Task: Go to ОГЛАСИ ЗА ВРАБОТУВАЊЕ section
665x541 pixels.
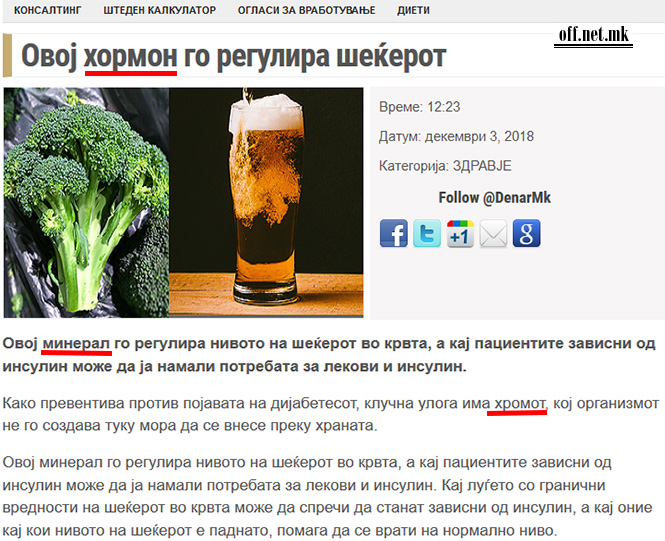Action: pos(307,10)
